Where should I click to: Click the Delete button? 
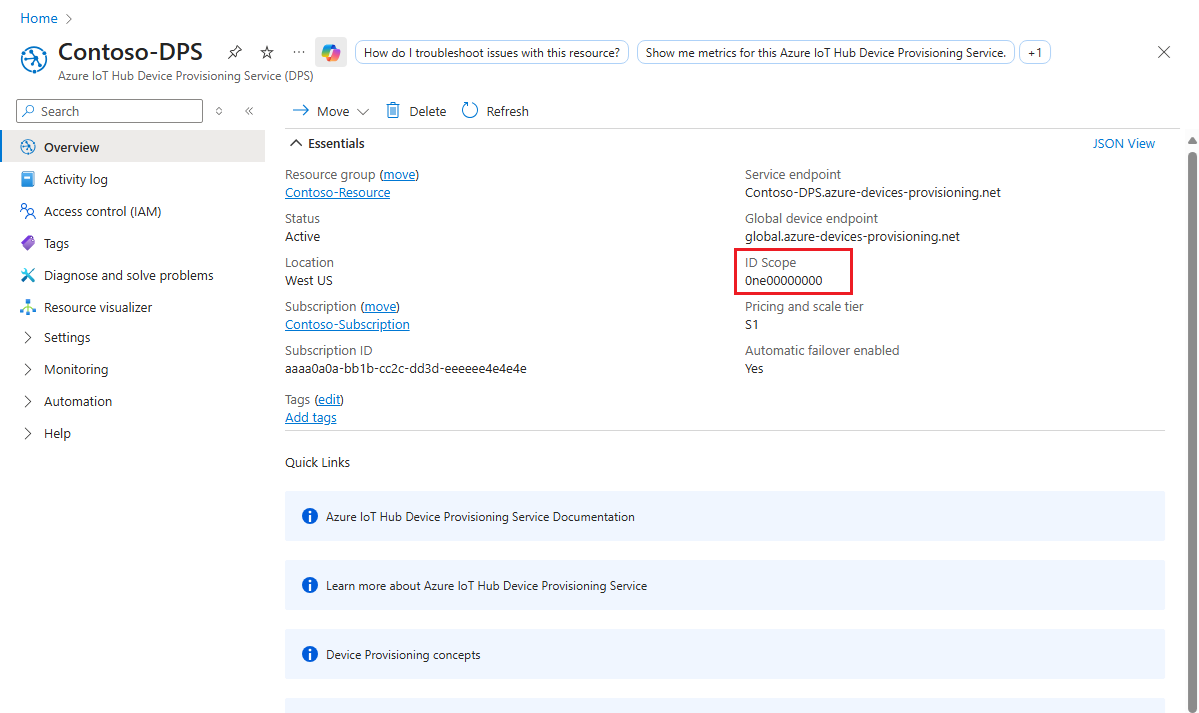[416, 111]
